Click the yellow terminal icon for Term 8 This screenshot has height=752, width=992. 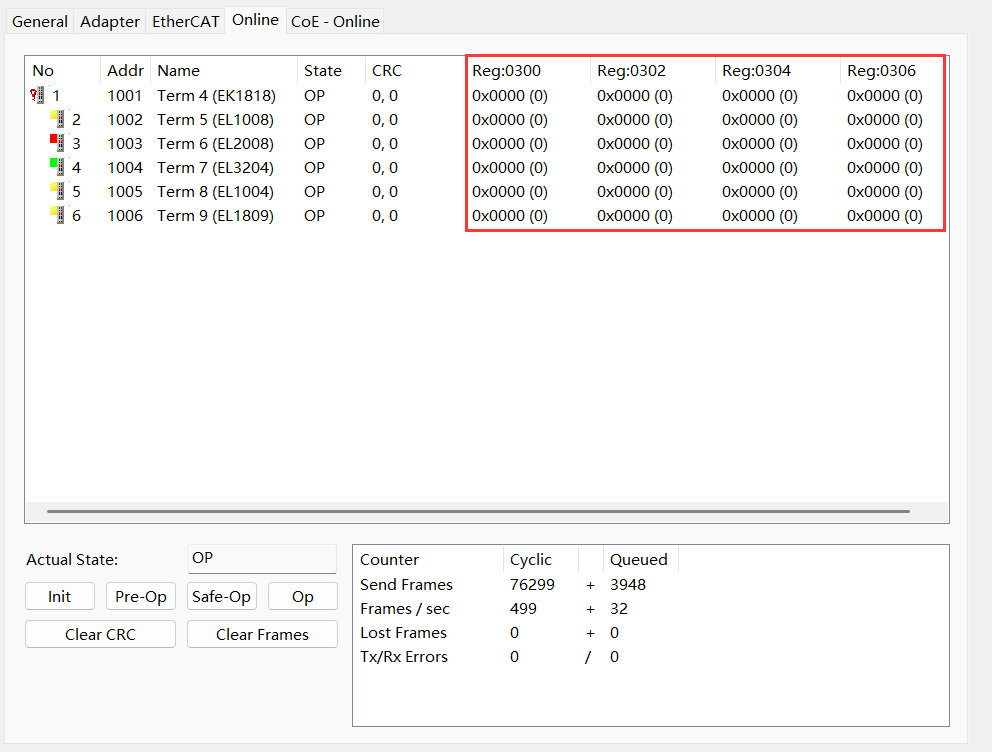tap(57, 192)
